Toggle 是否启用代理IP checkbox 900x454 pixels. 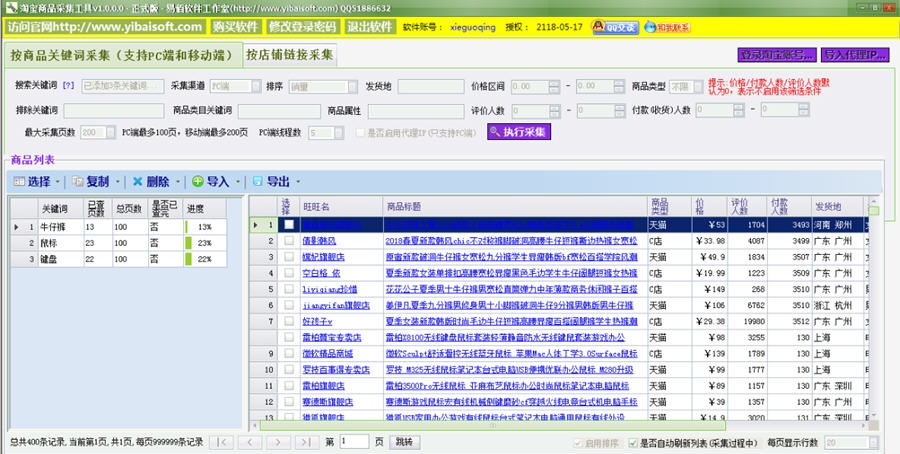360,133
